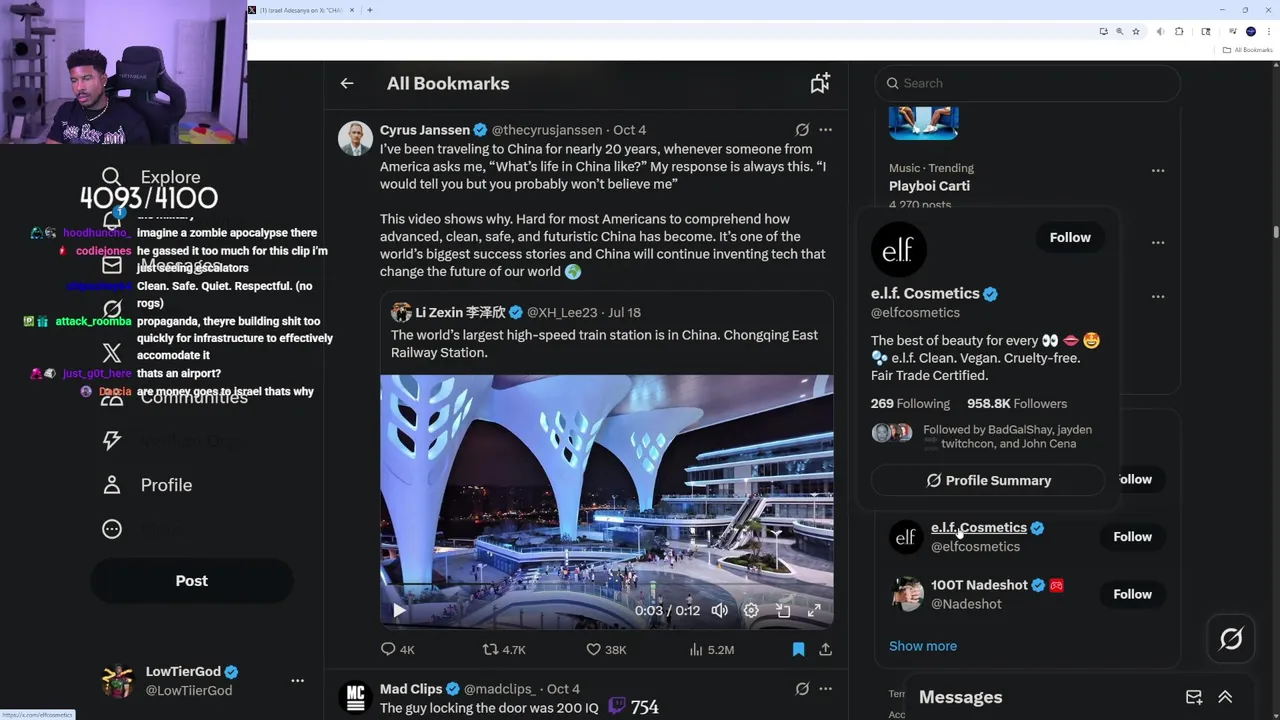This screenshot has width=1280, height=720.
Task: Open the Grok icon in the sidebar
Action: pos(112,309)
